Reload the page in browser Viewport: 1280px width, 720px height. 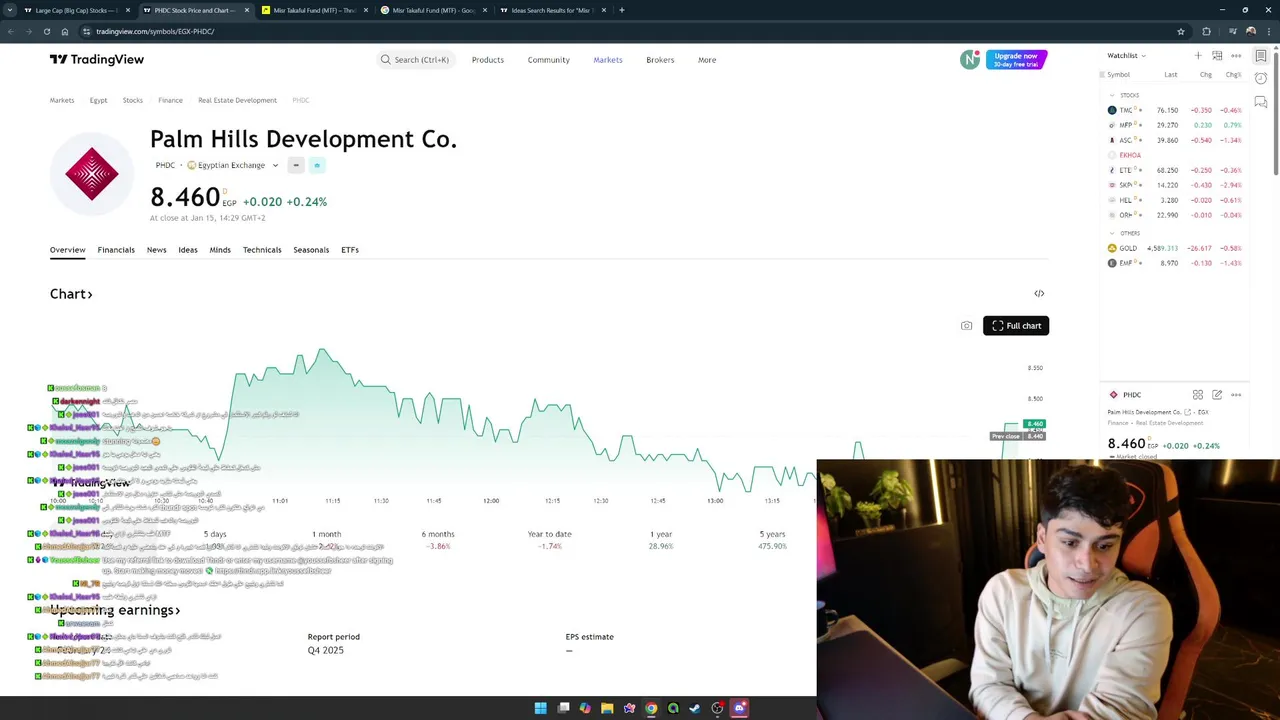46,31
